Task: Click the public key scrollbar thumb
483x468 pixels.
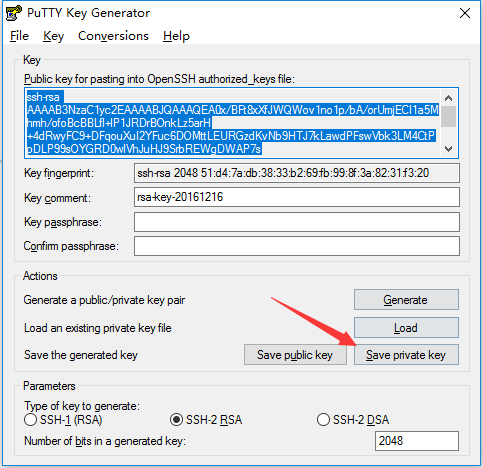Action: (x=449, y=116)
